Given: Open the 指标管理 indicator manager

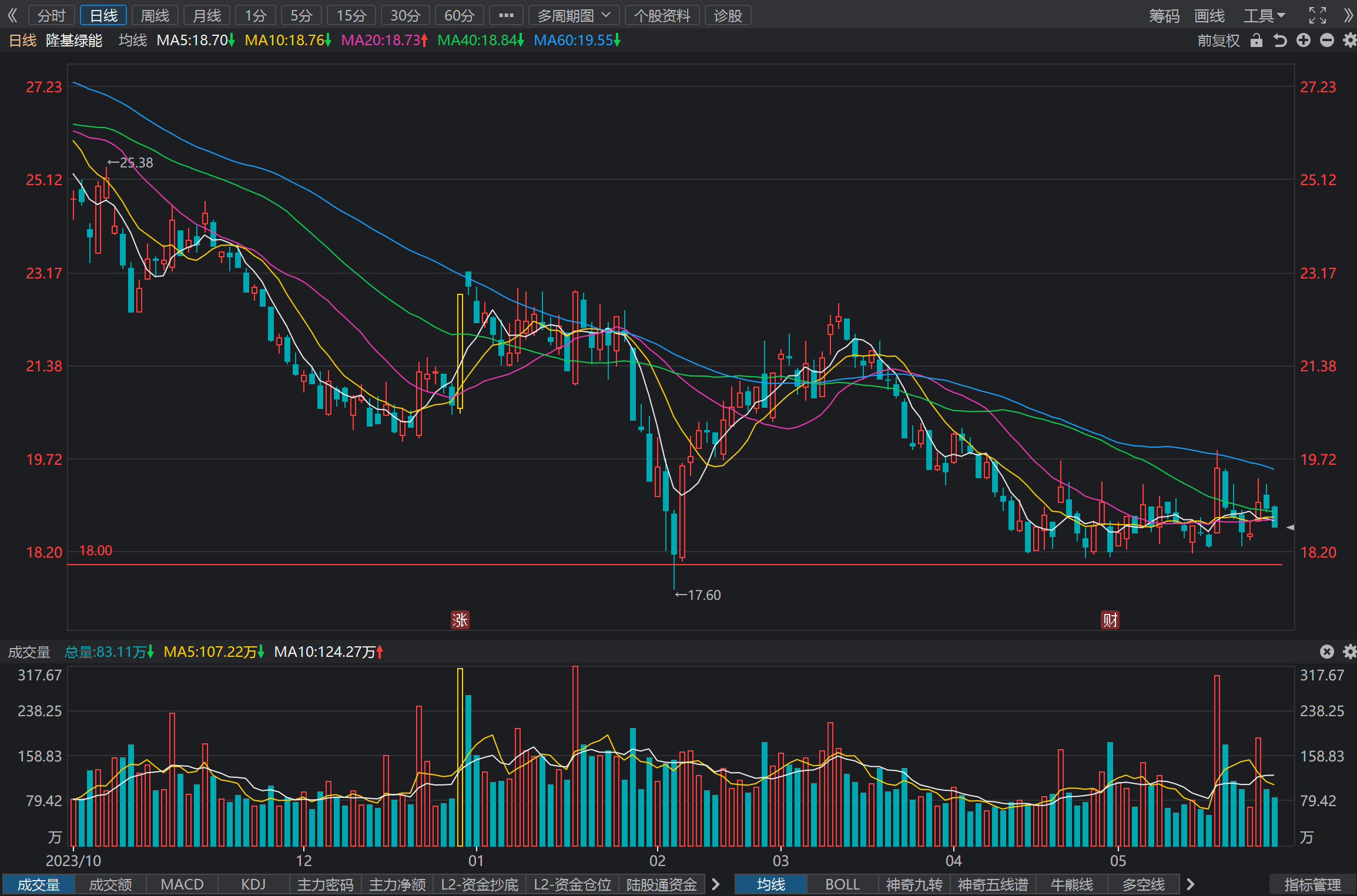Looking at the screenshot, I should pyautogui.click(x=1312, y=884).
